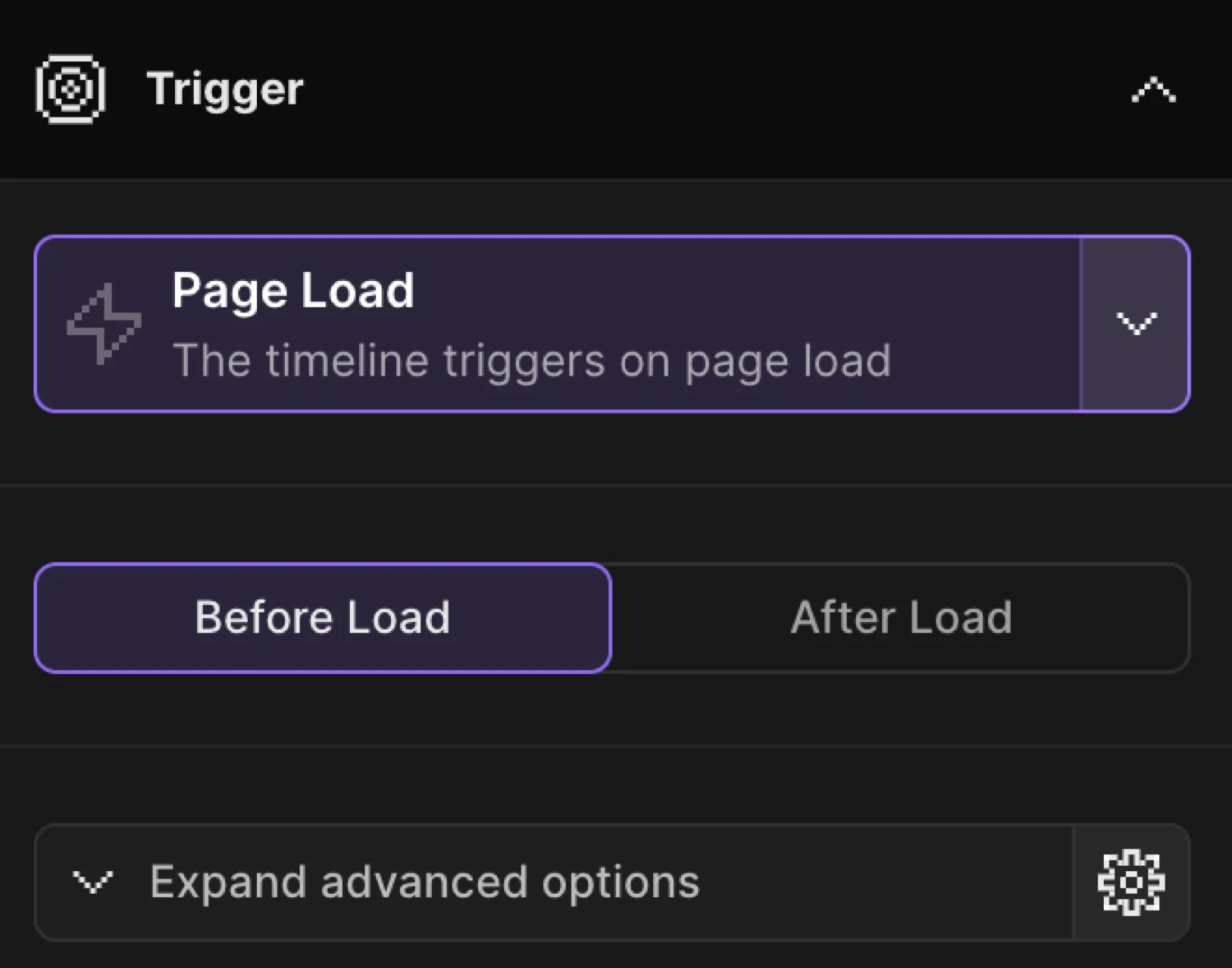Select the lightning bolt icon next to Page Load
The image size is (1232, 968).
105,324
